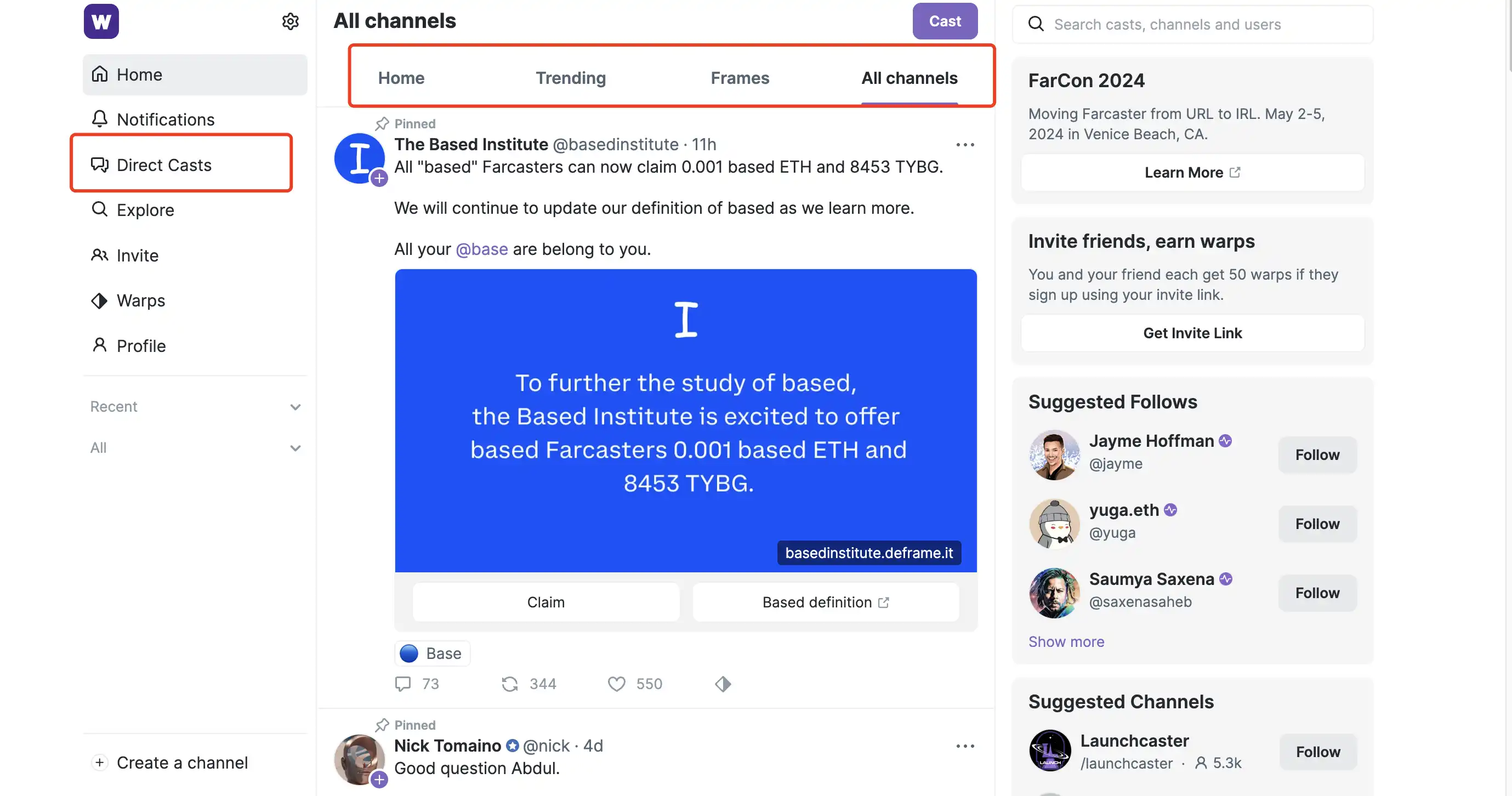This screenshot has width=1512, height=796.
Task: Click the Direct Casts sidebar icon
Action: (x=100, y=164)
